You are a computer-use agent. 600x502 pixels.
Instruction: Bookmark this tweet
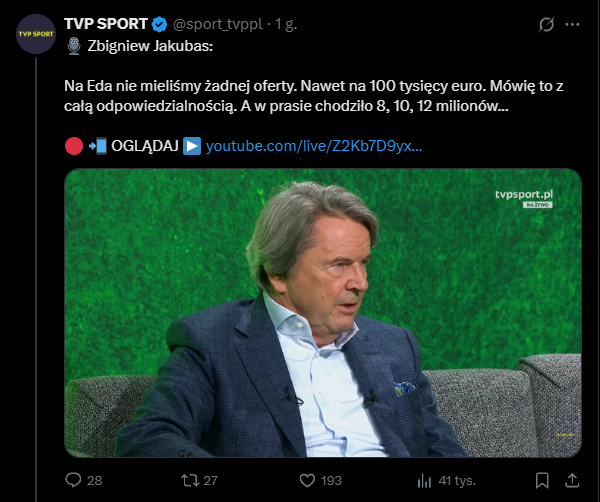click(546, 480)
